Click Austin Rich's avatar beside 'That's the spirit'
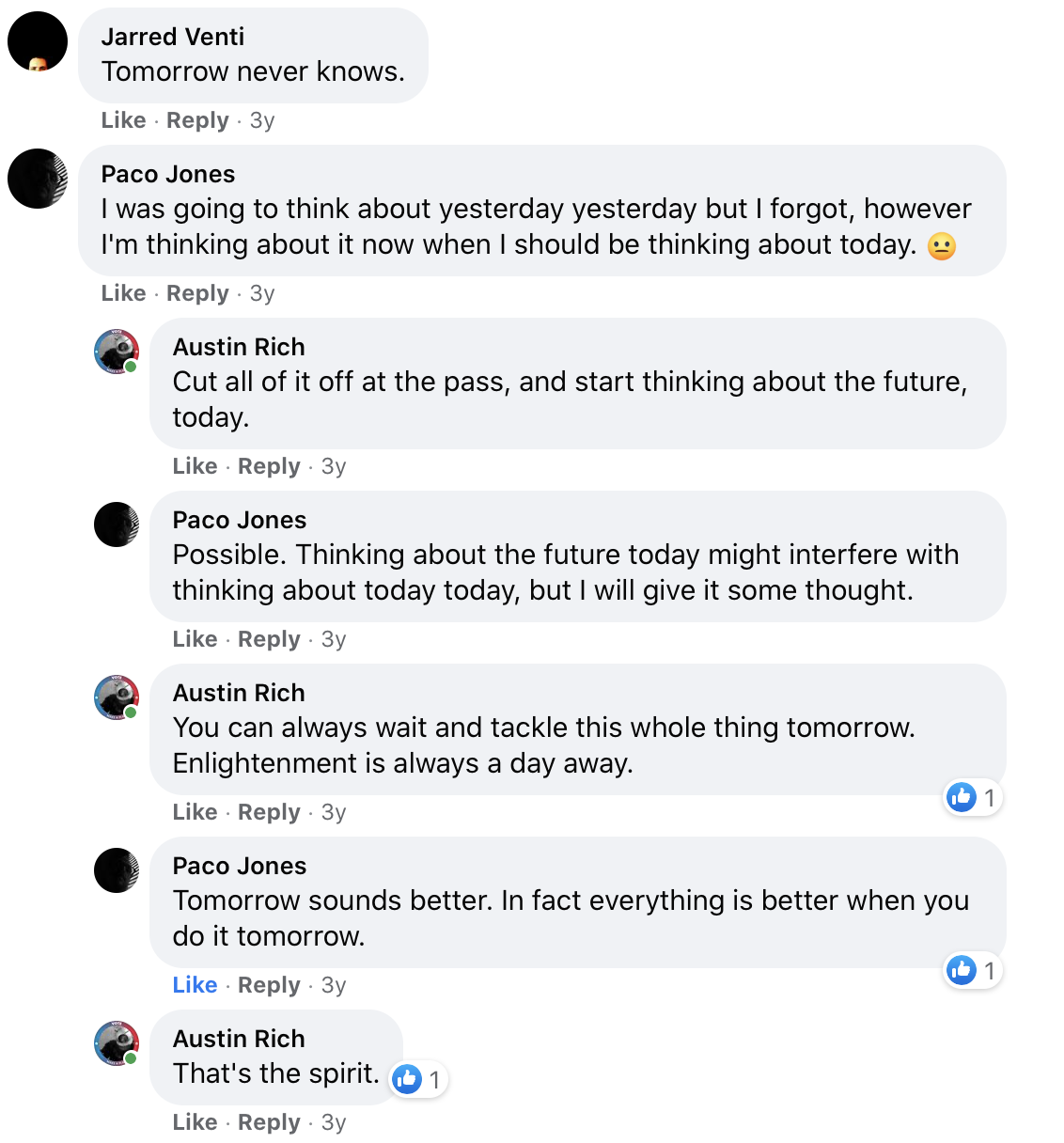The height and width of the screenshot is (1143, 1064). click(x=117, y=1043)
